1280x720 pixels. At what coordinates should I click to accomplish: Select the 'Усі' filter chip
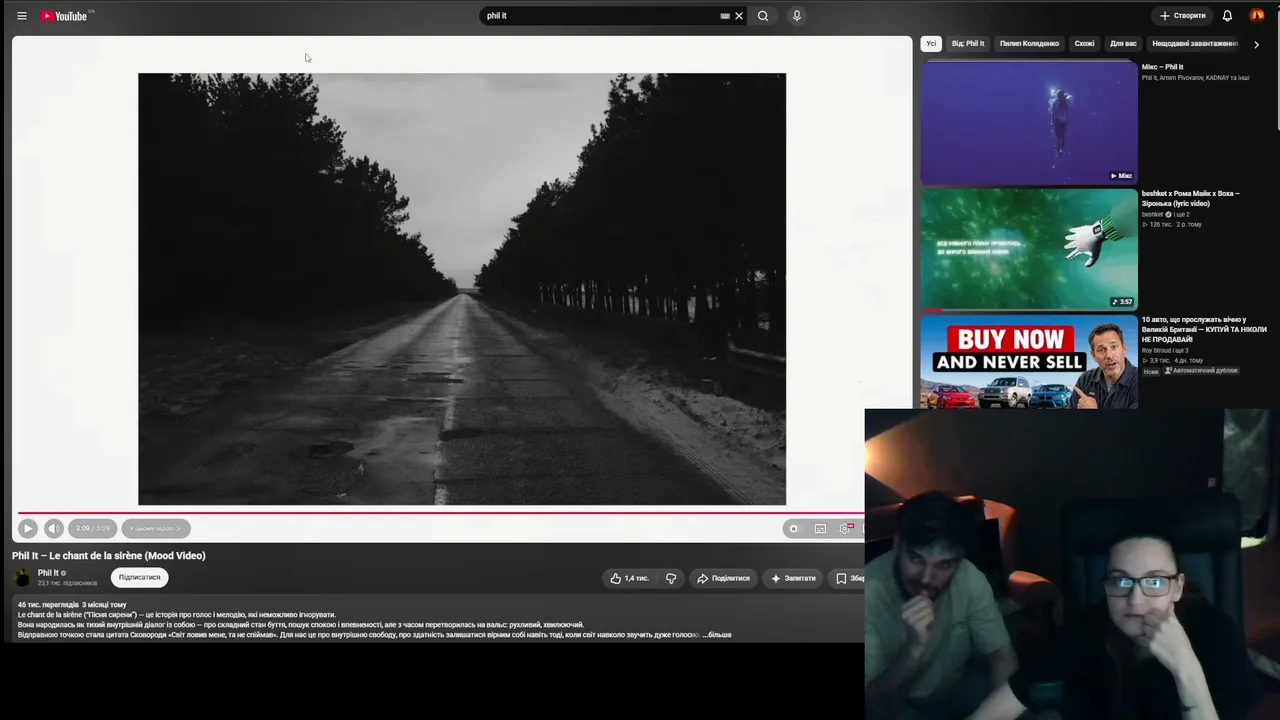click(x=931, y=44)
